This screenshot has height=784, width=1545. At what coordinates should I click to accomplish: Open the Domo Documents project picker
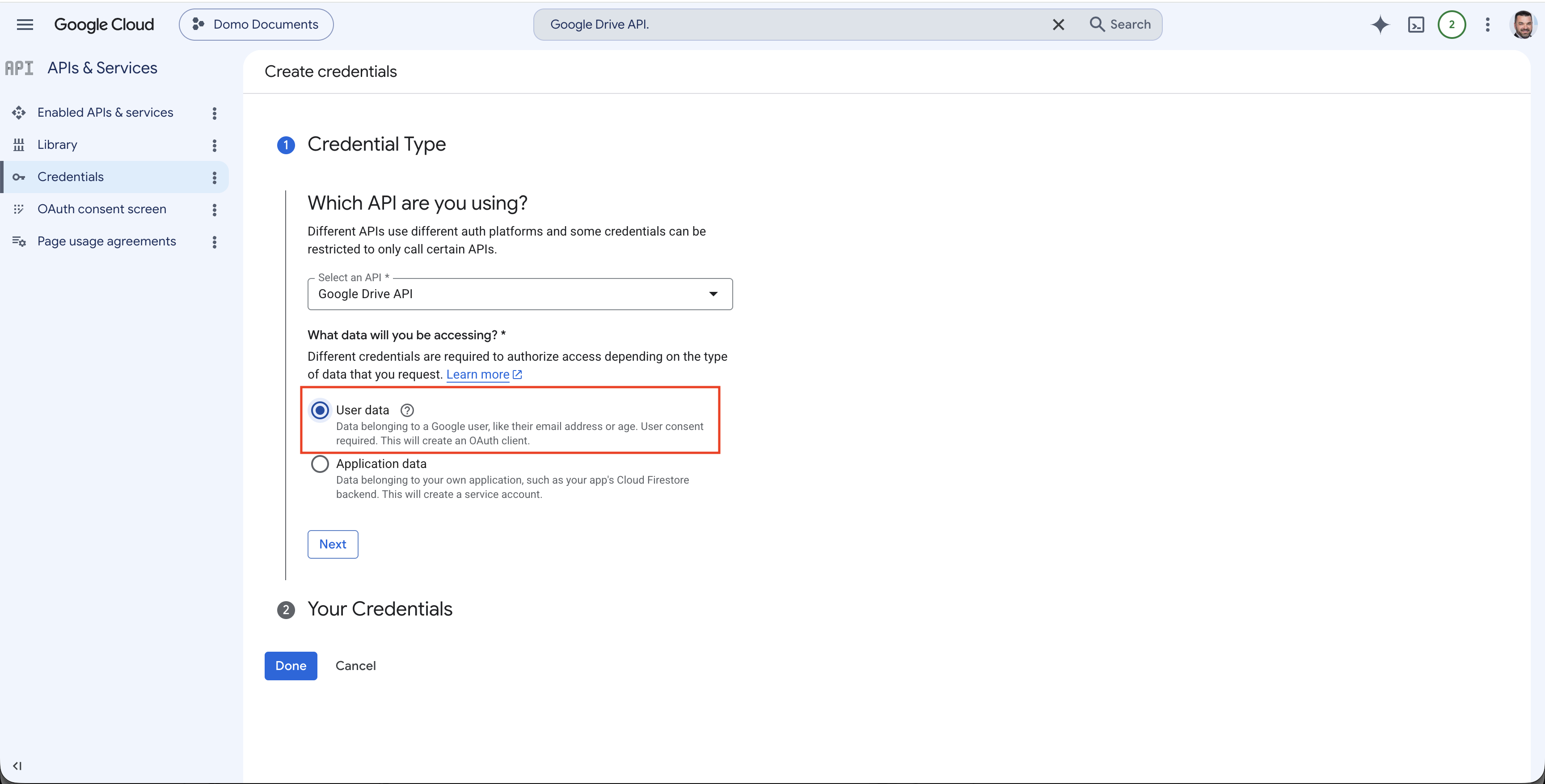tap(256, 25)
